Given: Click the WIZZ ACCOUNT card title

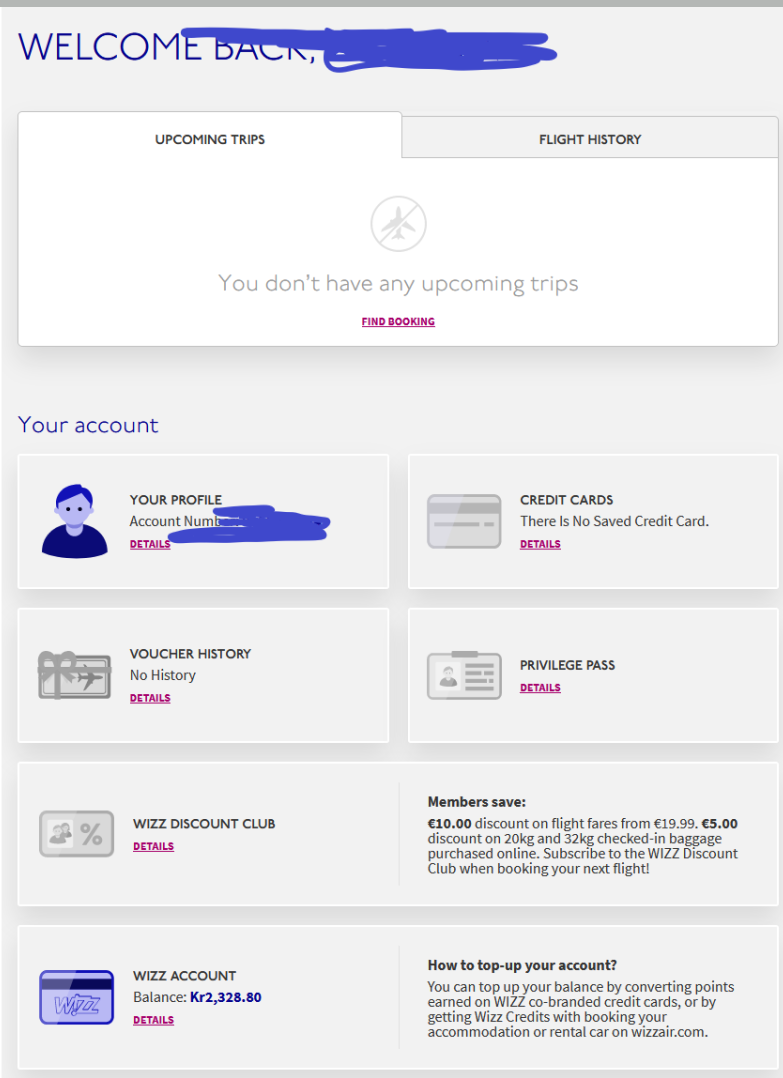Looking at the screenshot, I should (x=184, y=976).
